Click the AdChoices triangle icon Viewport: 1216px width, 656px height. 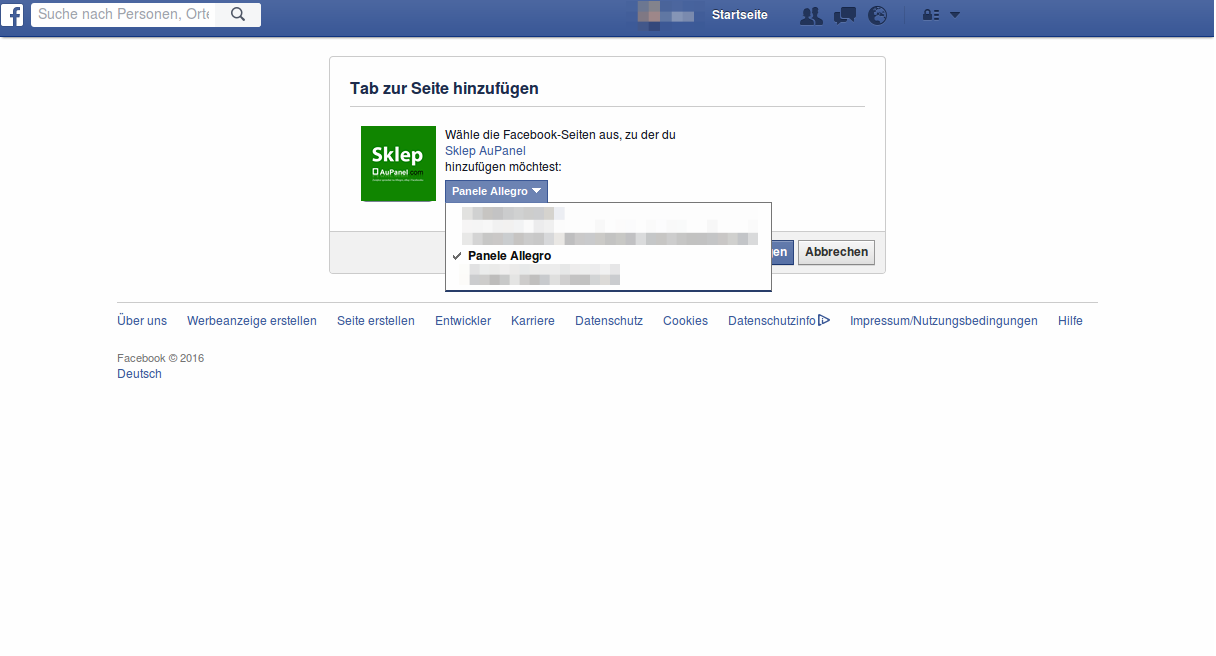click(x=824, y=320)
